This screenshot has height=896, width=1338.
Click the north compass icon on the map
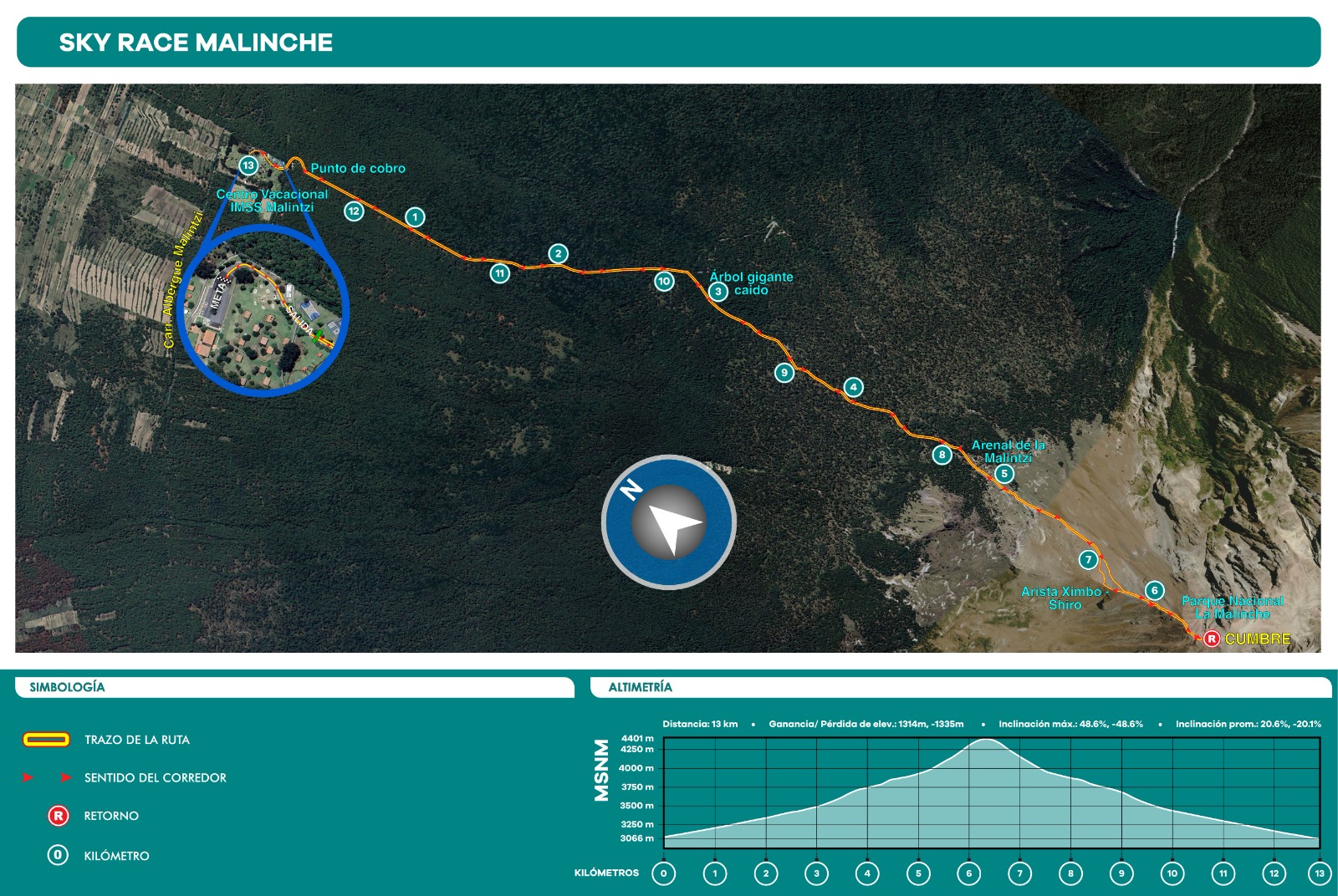tap(668, 522)
